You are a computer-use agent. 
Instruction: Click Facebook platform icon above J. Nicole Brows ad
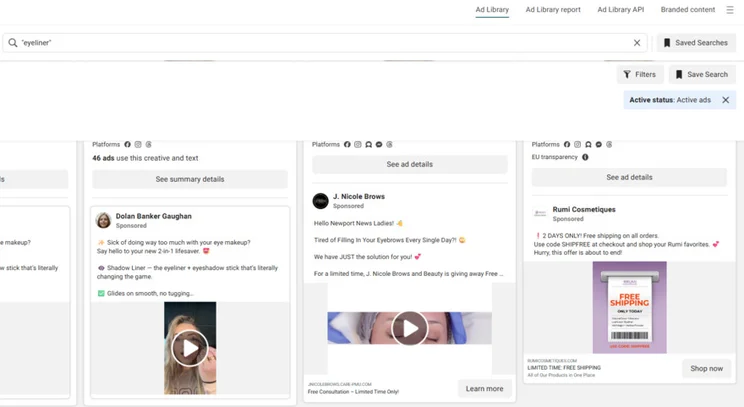point(347,144)
